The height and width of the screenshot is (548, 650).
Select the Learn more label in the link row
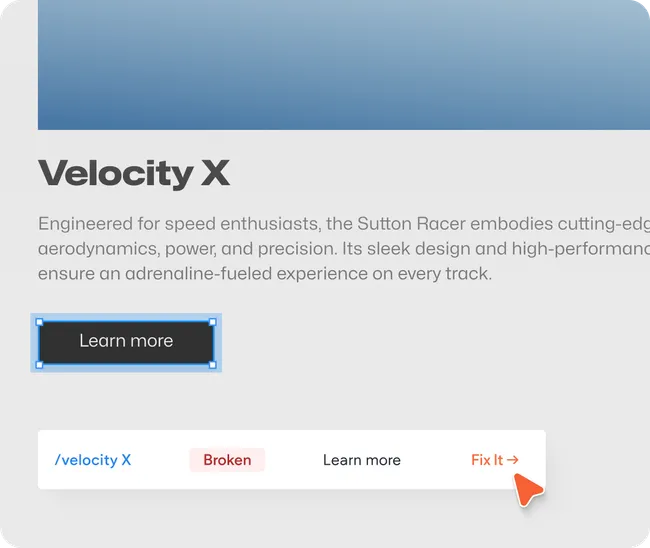[361, 460]
